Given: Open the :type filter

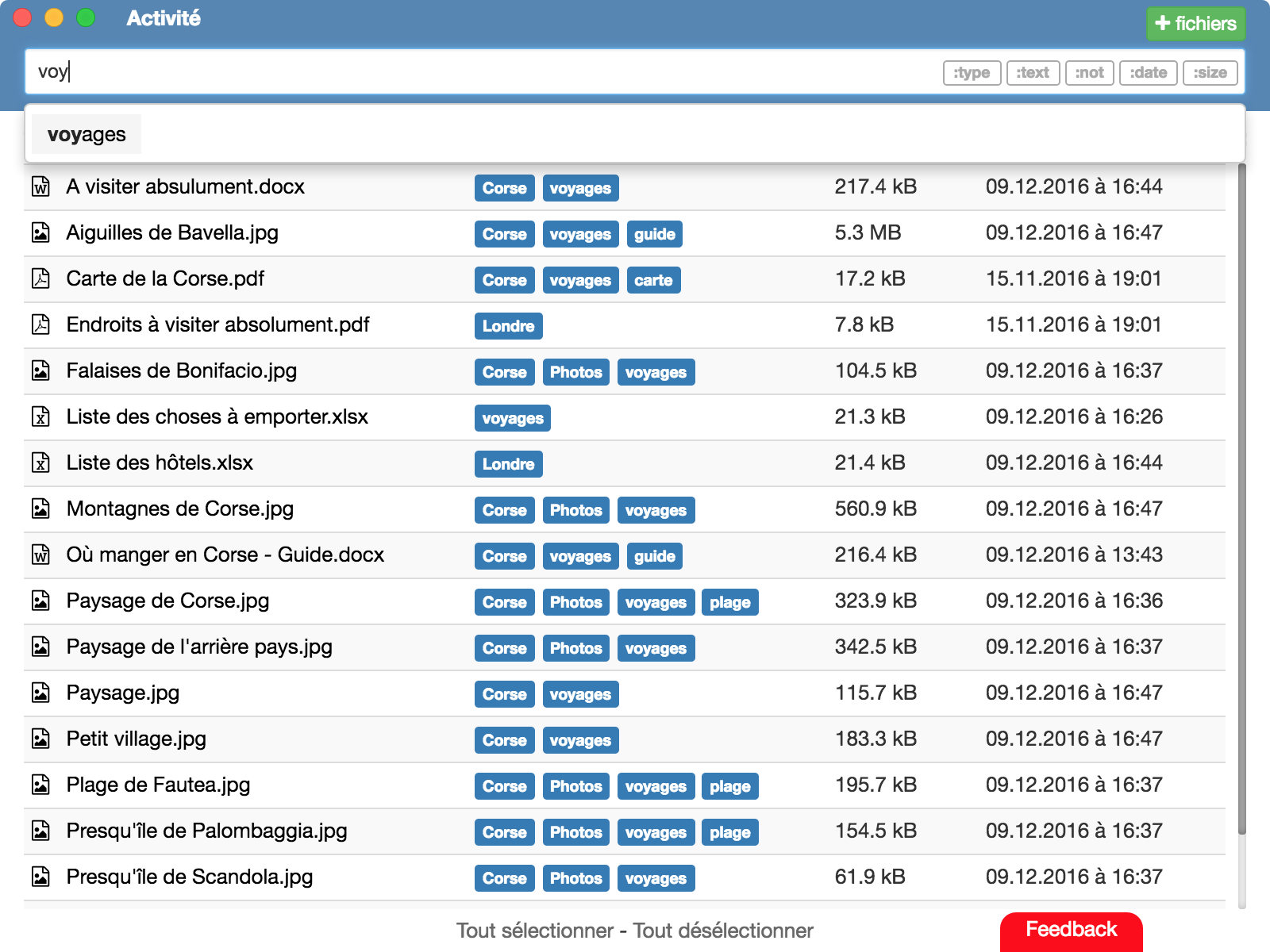Looking at the screenshot, I should pyautogui.click(x=972, y=72).
